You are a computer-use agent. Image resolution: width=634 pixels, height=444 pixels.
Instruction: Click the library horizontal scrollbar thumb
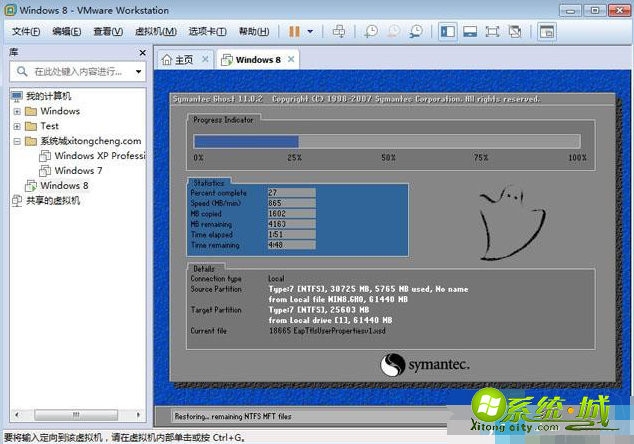coord(76,415)
